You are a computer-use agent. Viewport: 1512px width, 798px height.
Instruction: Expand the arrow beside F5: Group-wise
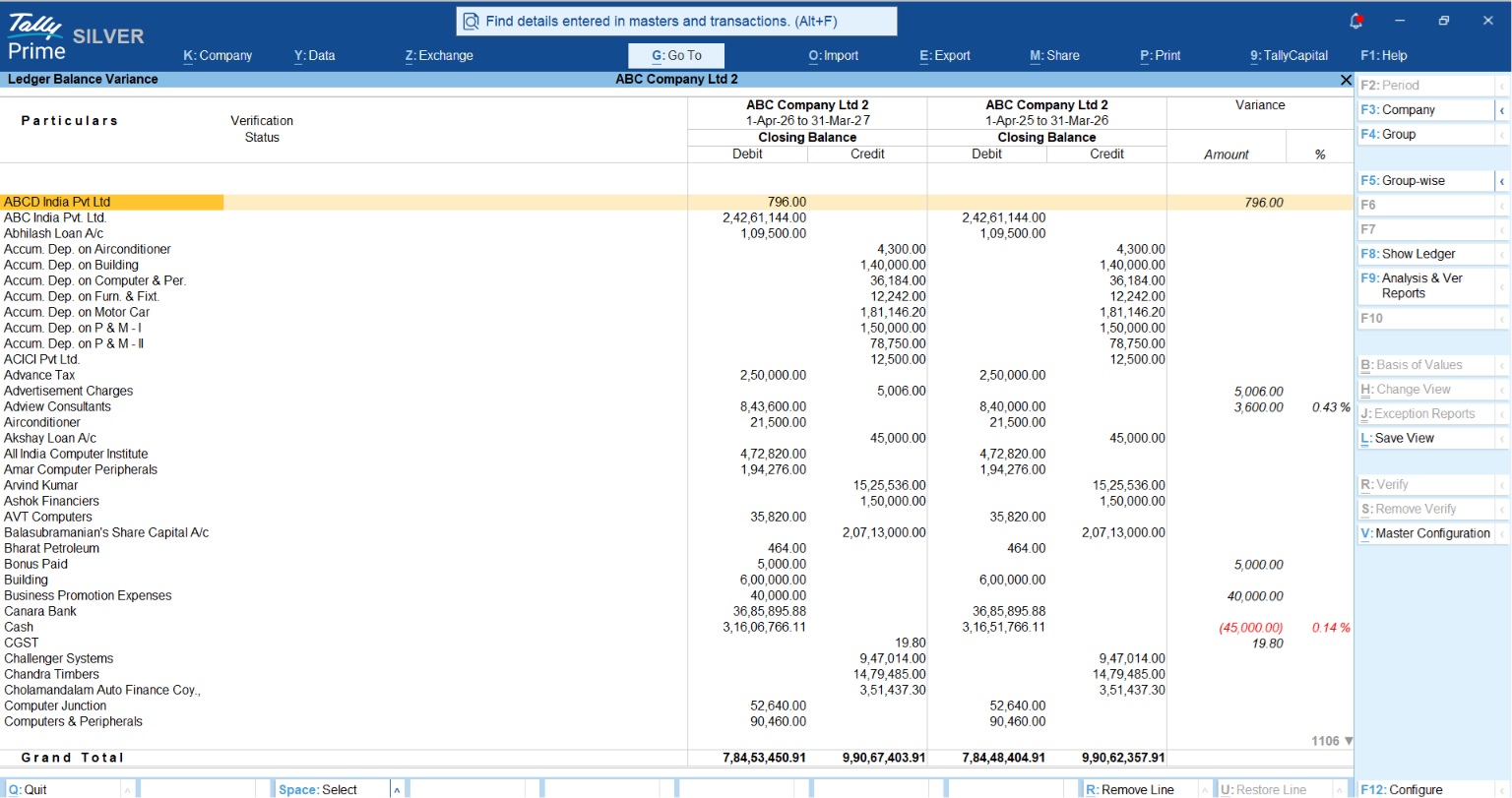tap(1502, 182)
